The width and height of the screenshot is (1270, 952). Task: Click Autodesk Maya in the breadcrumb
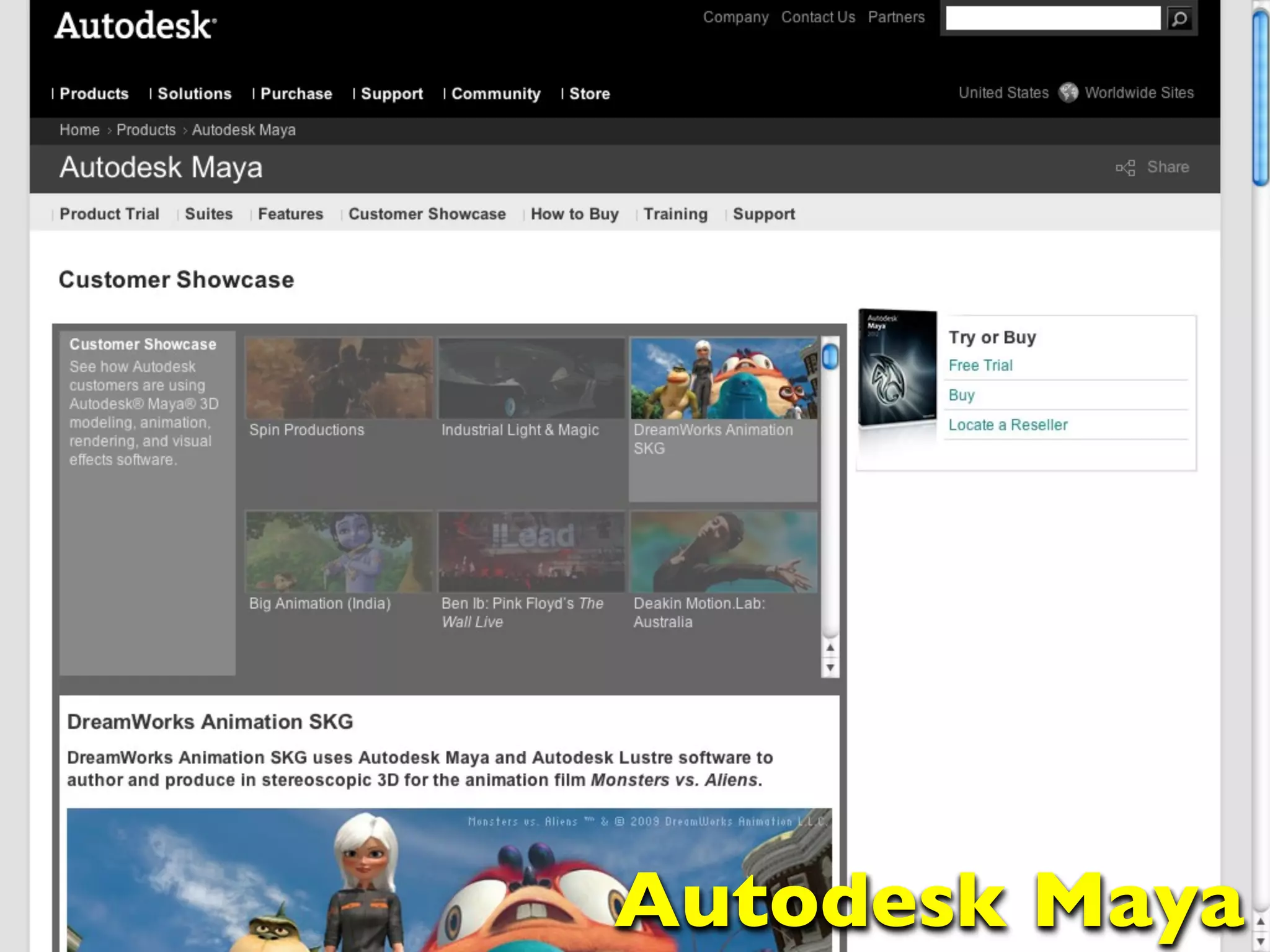click(x=244, y=130)
